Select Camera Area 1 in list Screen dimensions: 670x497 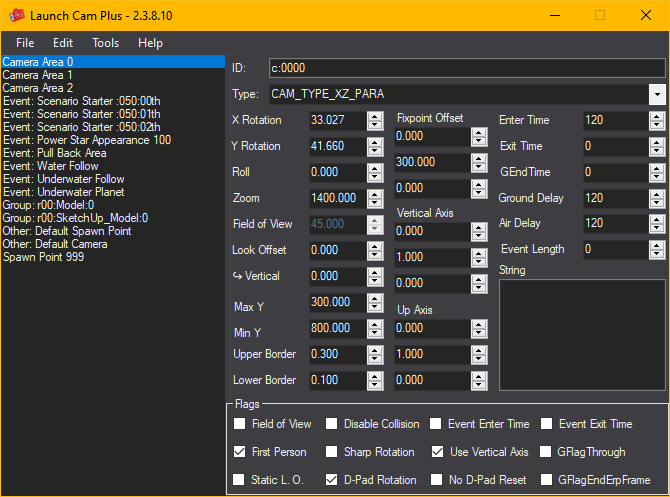pos(113,75)
